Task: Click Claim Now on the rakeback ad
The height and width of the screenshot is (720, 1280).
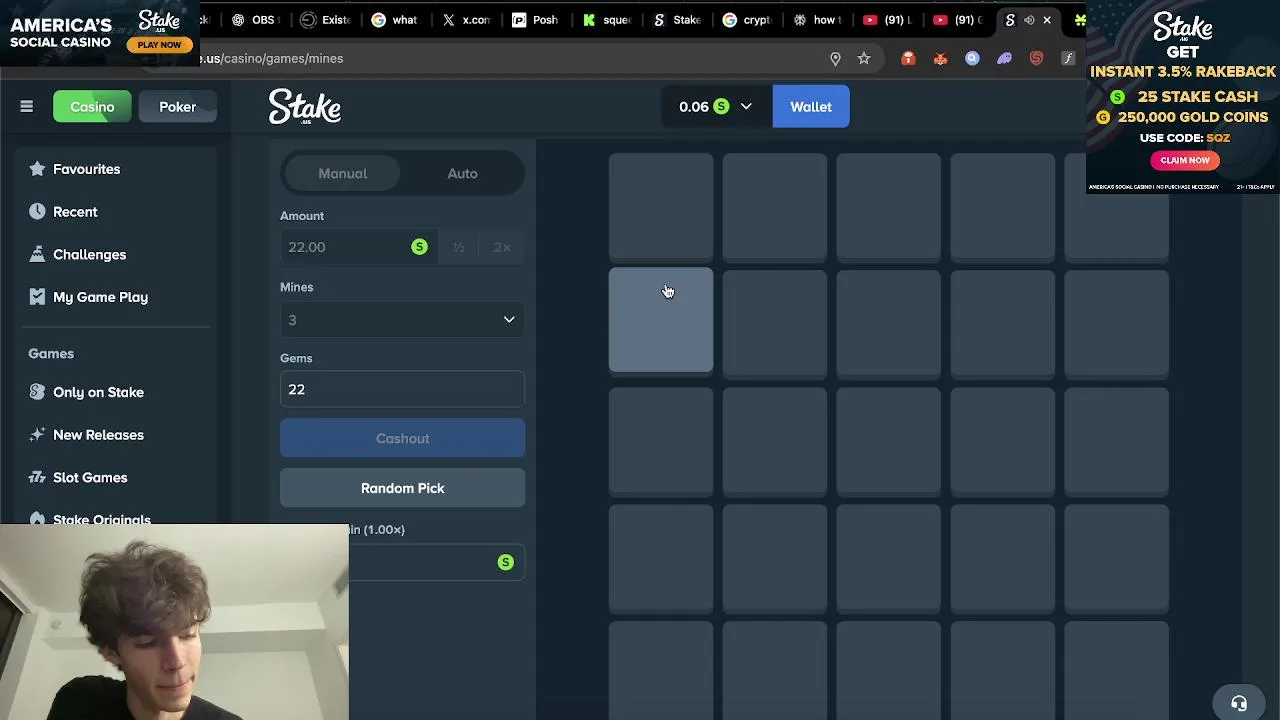Action: (x=1185, y=160)
